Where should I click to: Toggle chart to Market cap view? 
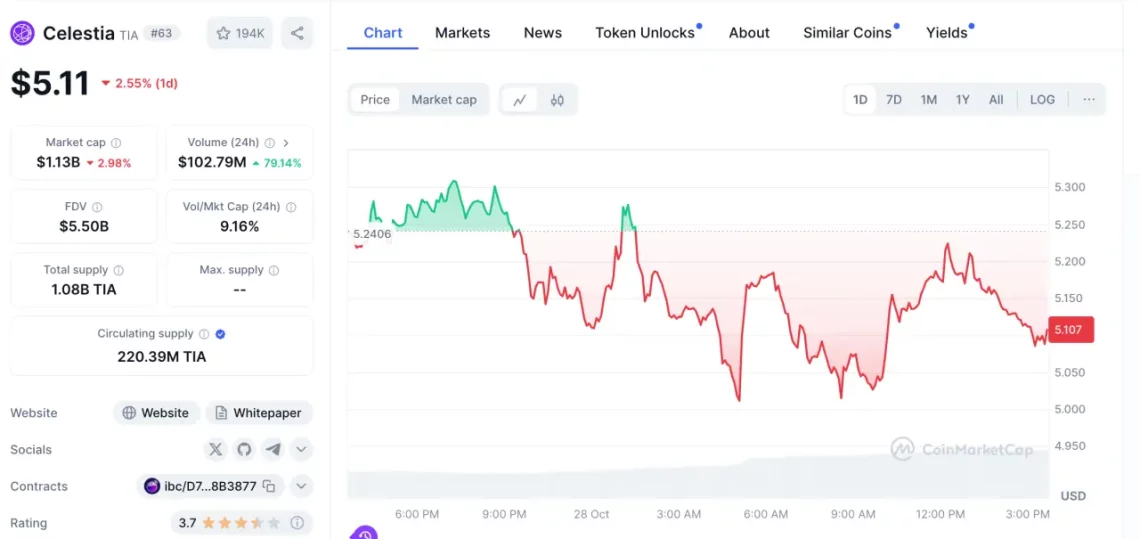(444, 100)
